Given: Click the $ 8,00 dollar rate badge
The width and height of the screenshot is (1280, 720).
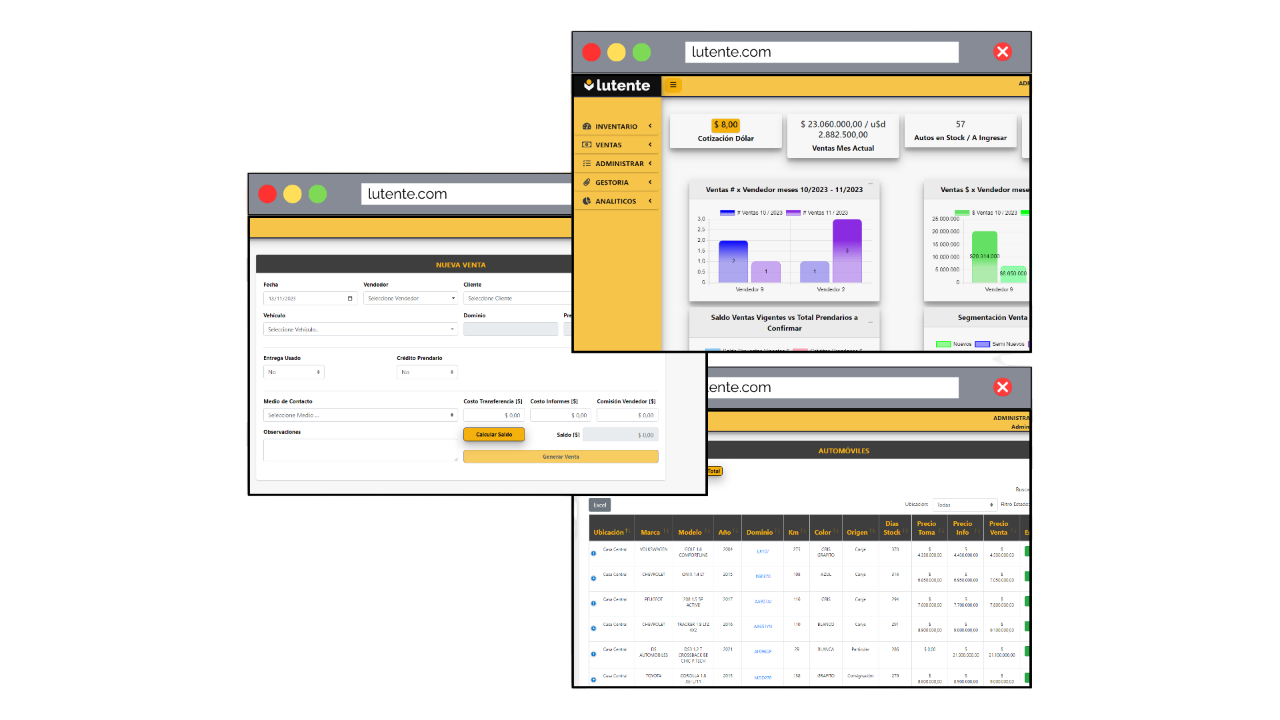Looking at the screenshot, I should (725, 125).
